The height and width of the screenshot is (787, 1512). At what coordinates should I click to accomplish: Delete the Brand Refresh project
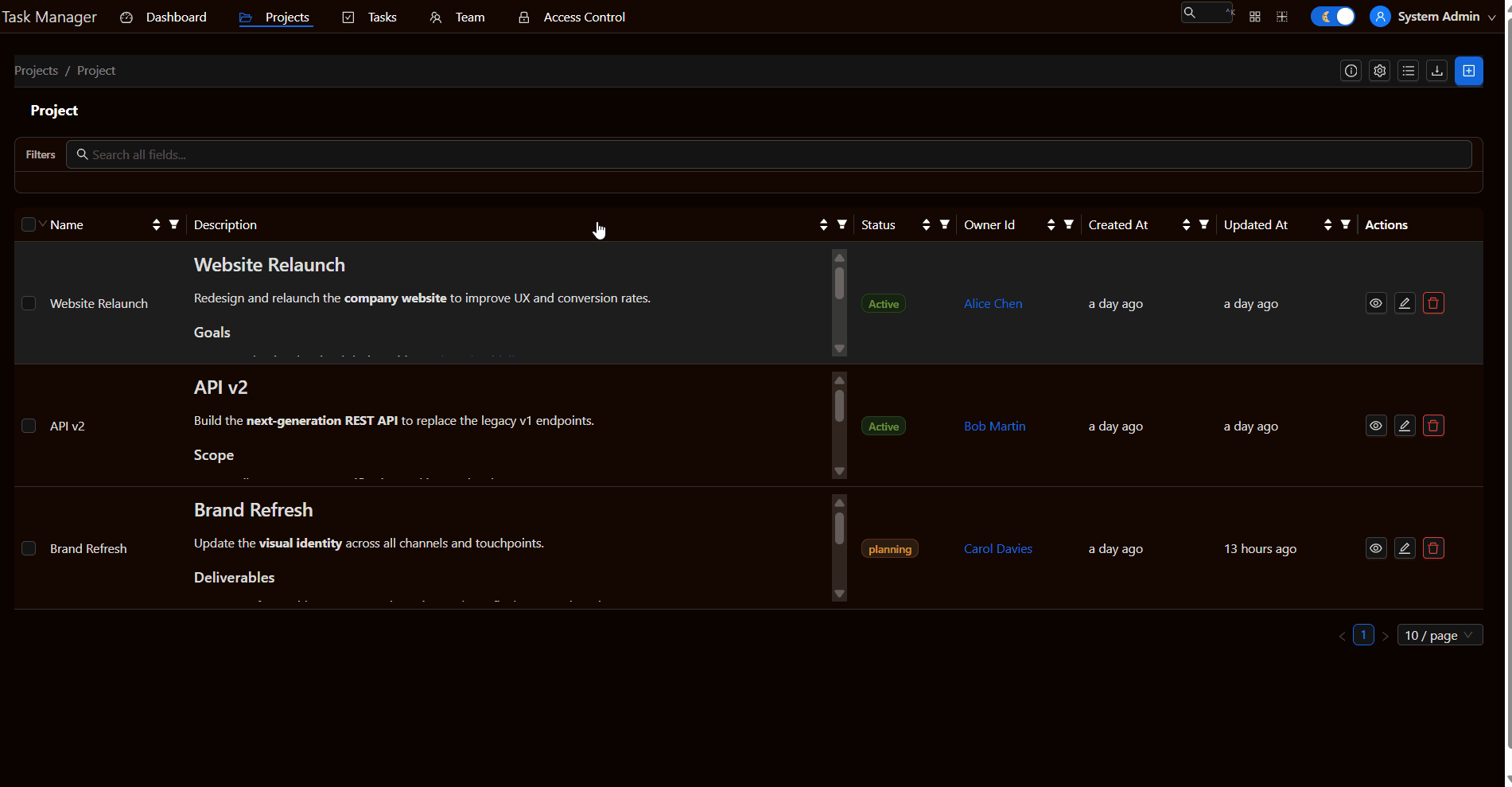1433,548
